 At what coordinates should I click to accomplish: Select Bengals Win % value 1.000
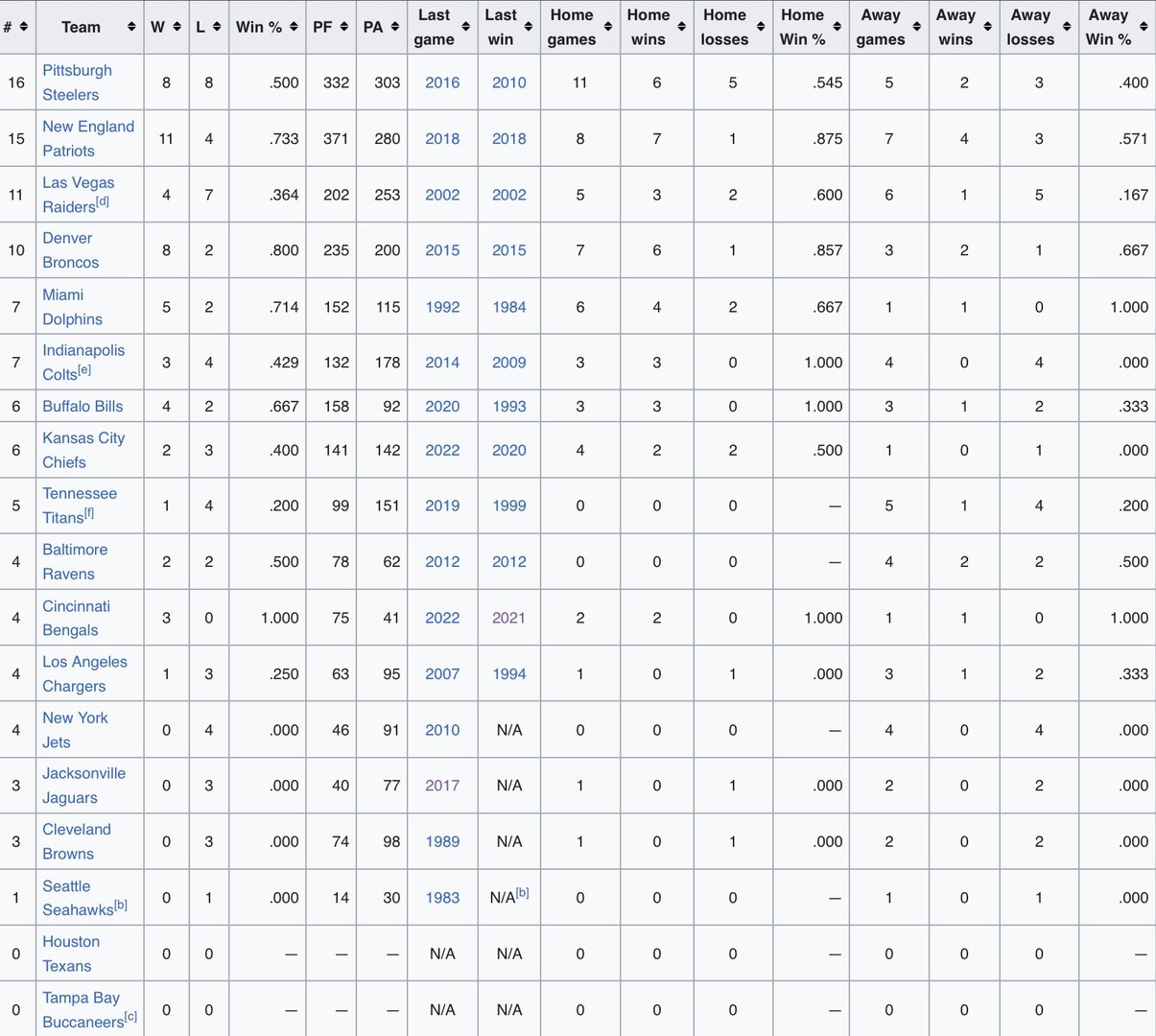(280, 618)
